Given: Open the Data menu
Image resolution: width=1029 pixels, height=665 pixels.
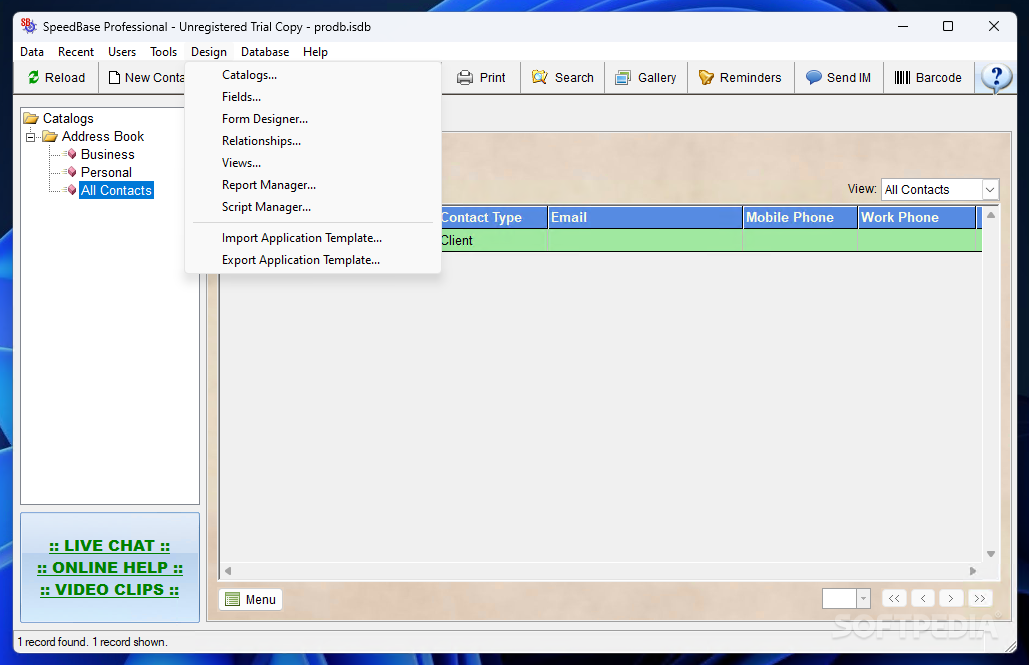Looking at the screenshot, I should click(x=32, y=52).
